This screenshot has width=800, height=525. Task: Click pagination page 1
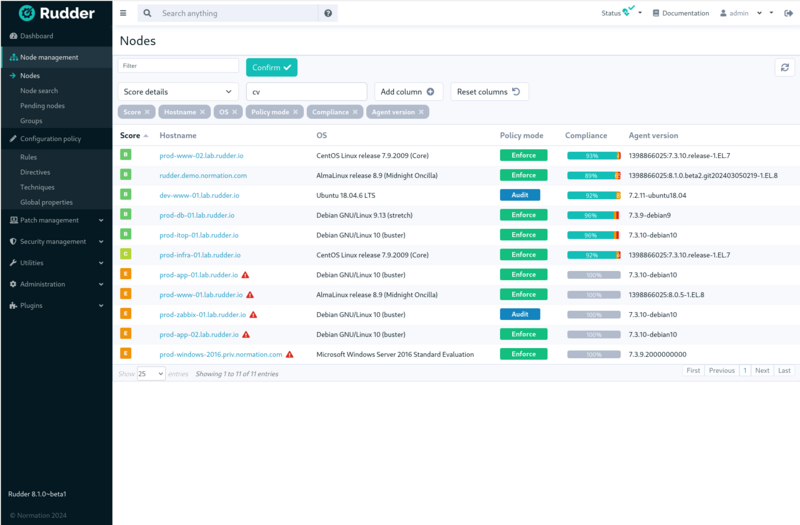coord(745,370)
